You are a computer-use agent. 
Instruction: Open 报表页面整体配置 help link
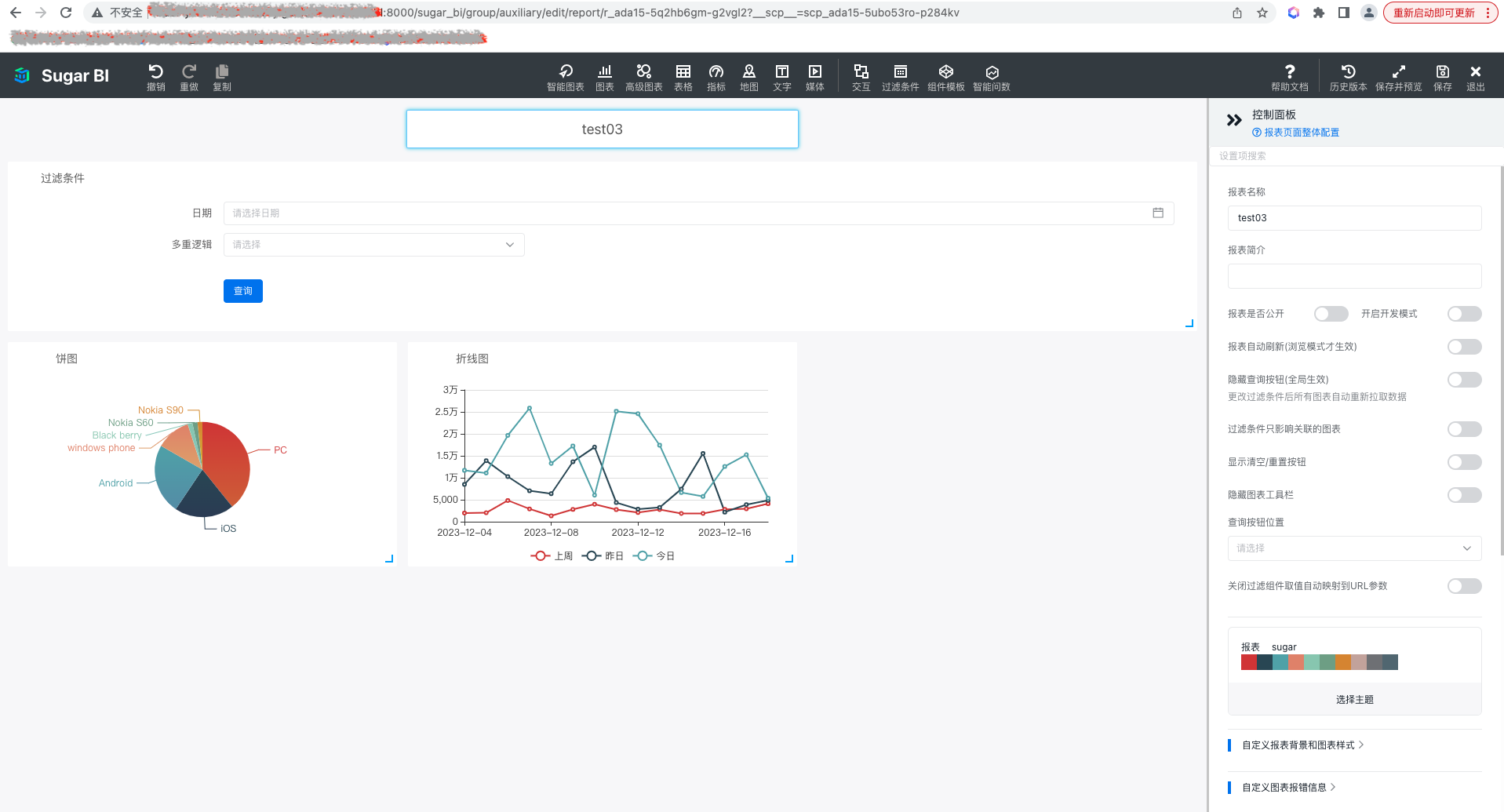[1296, 133]
